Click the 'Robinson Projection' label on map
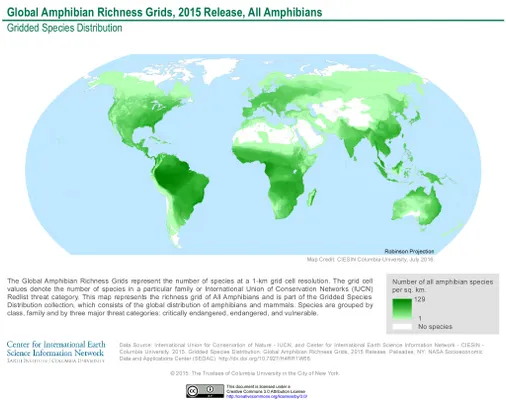This screenshot has height=400, width=506. [409, 251]
